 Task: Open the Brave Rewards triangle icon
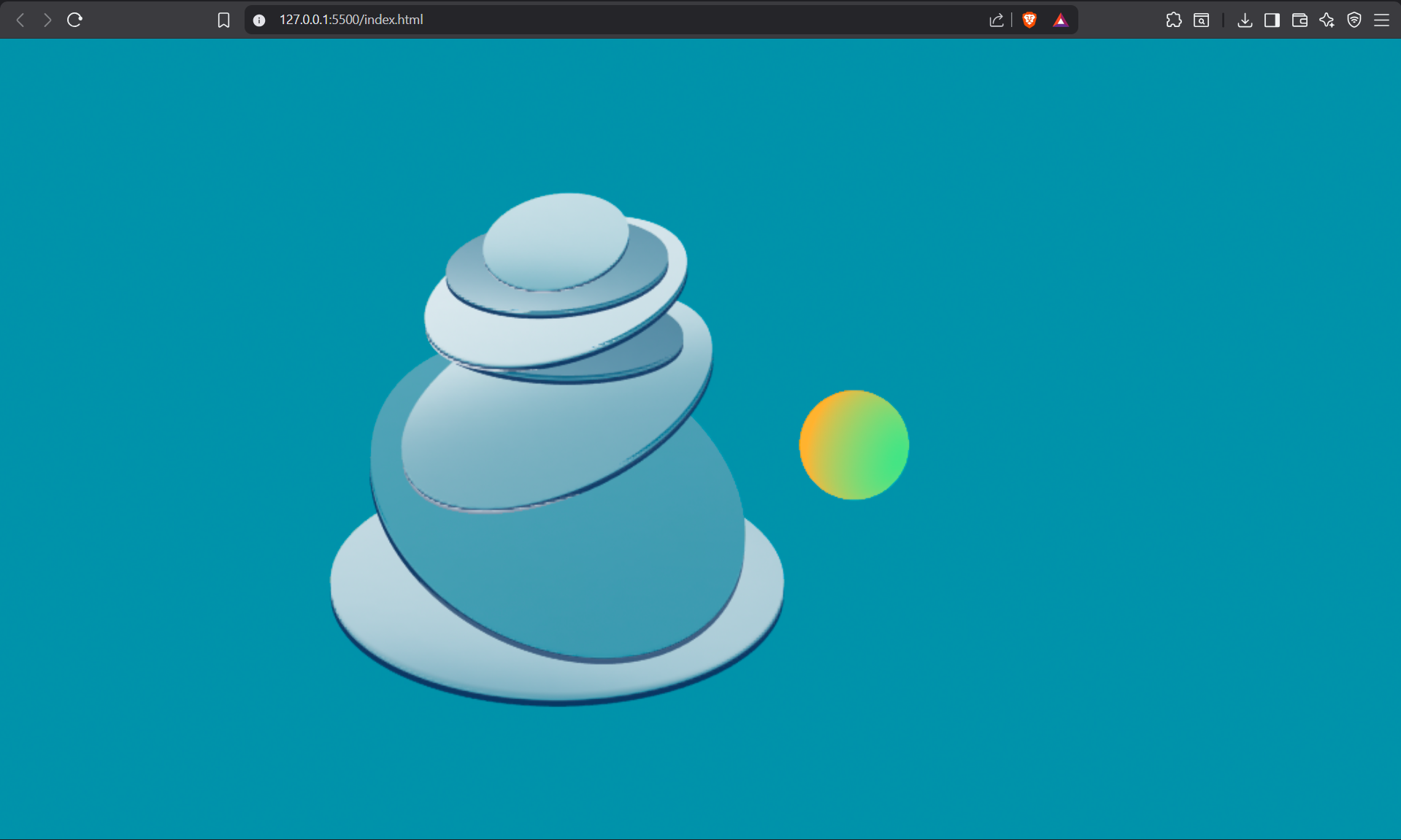1060,20
